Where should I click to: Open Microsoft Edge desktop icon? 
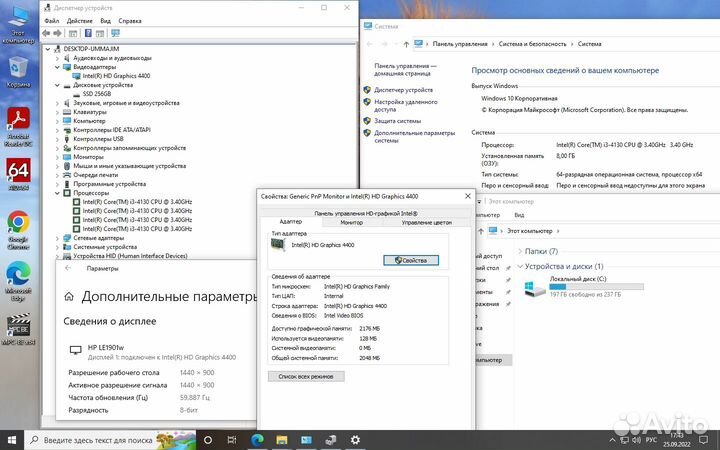18,281
